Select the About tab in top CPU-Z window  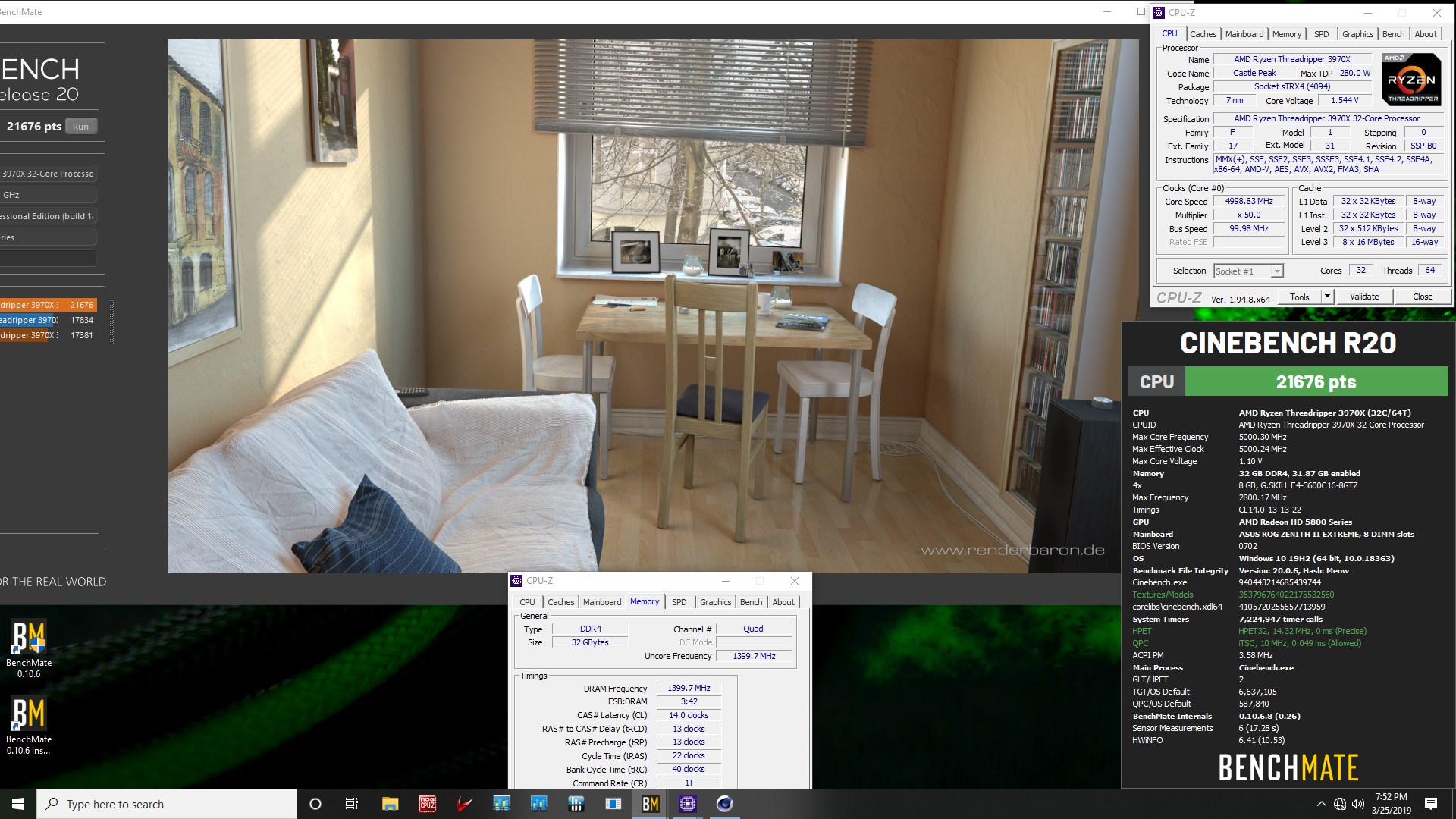tap(1426, 34)
